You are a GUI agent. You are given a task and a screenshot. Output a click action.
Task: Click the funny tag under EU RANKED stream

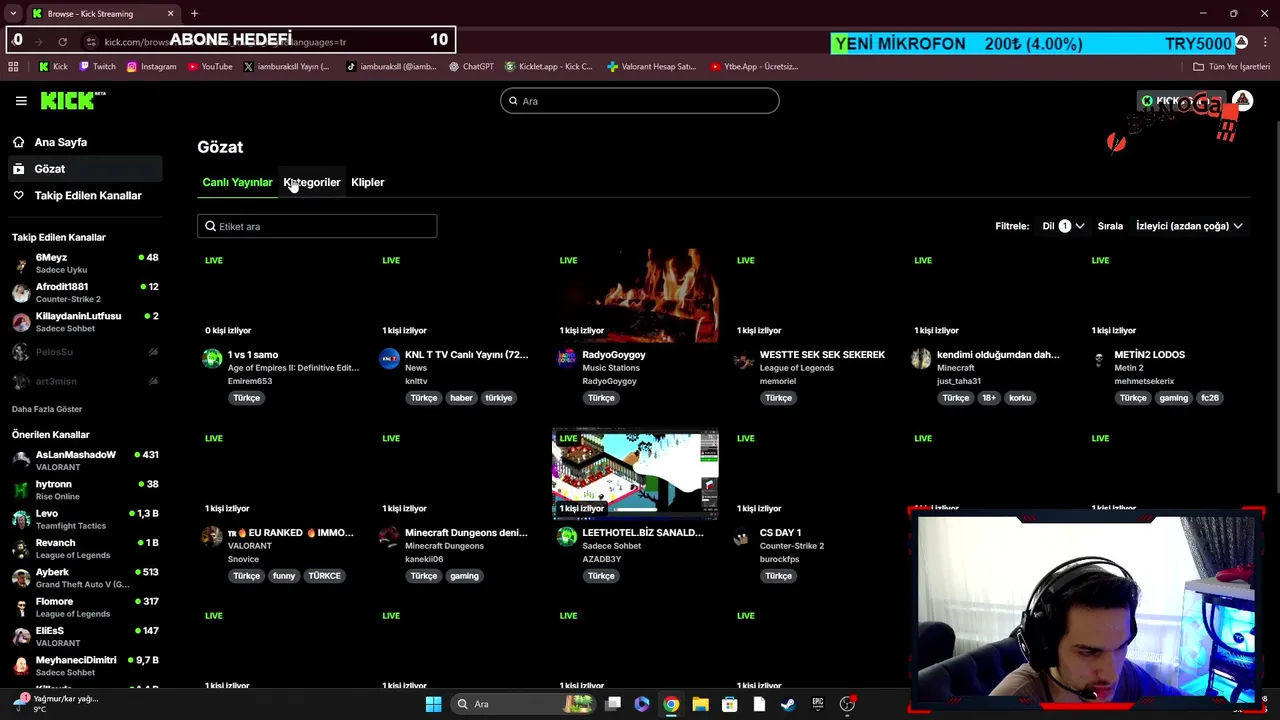pyautogui.click(x=284, y=576)
